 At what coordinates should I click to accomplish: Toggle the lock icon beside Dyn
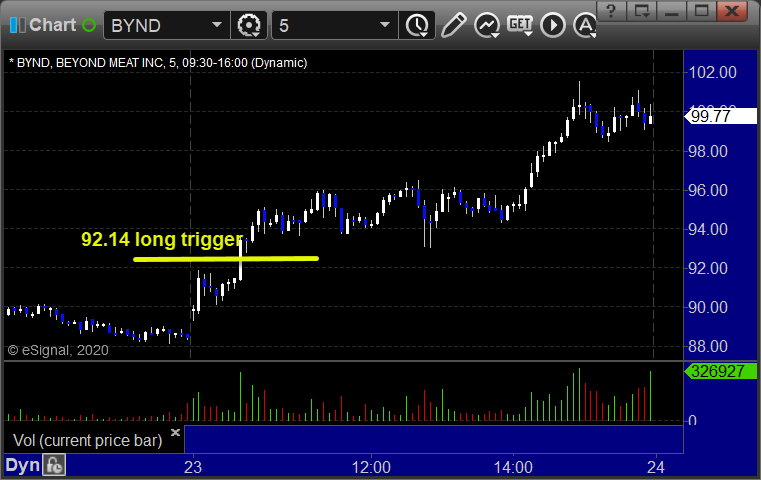click(x=54, y=465)
